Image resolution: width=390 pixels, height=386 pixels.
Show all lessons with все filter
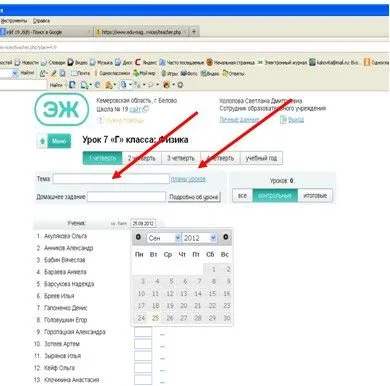tap(242, 196)
